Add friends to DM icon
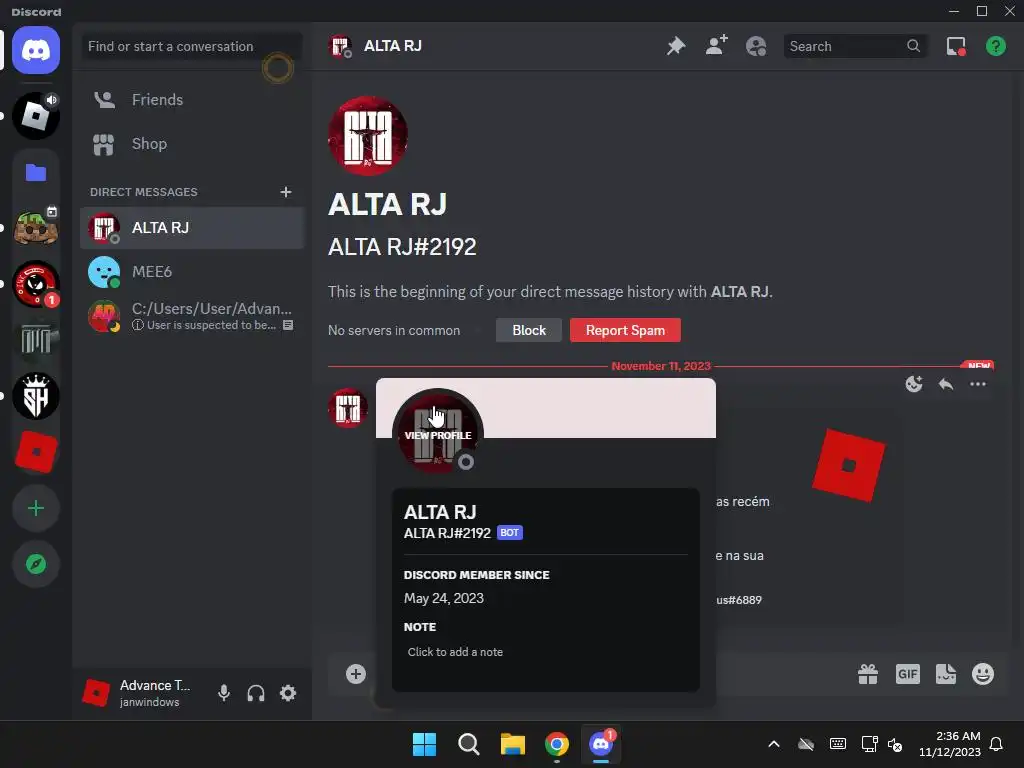 (716, 46)
